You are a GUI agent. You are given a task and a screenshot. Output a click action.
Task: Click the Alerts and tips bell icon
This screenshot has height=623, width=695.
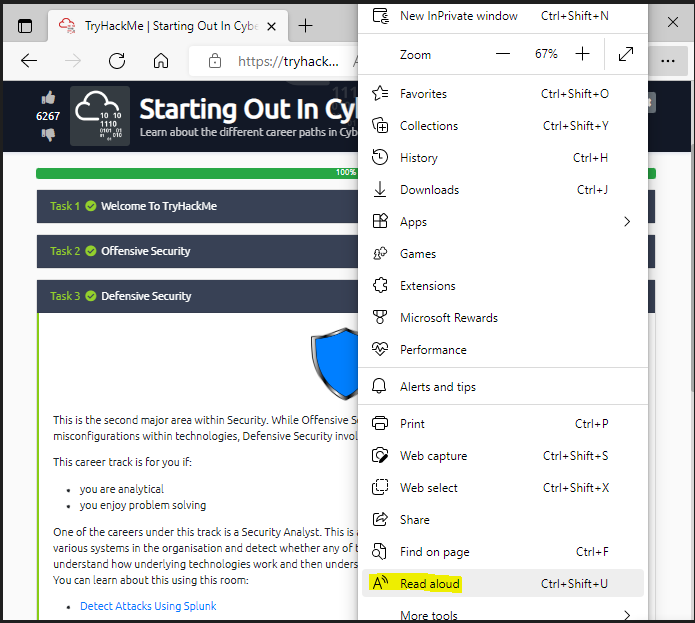pos(379,386)
